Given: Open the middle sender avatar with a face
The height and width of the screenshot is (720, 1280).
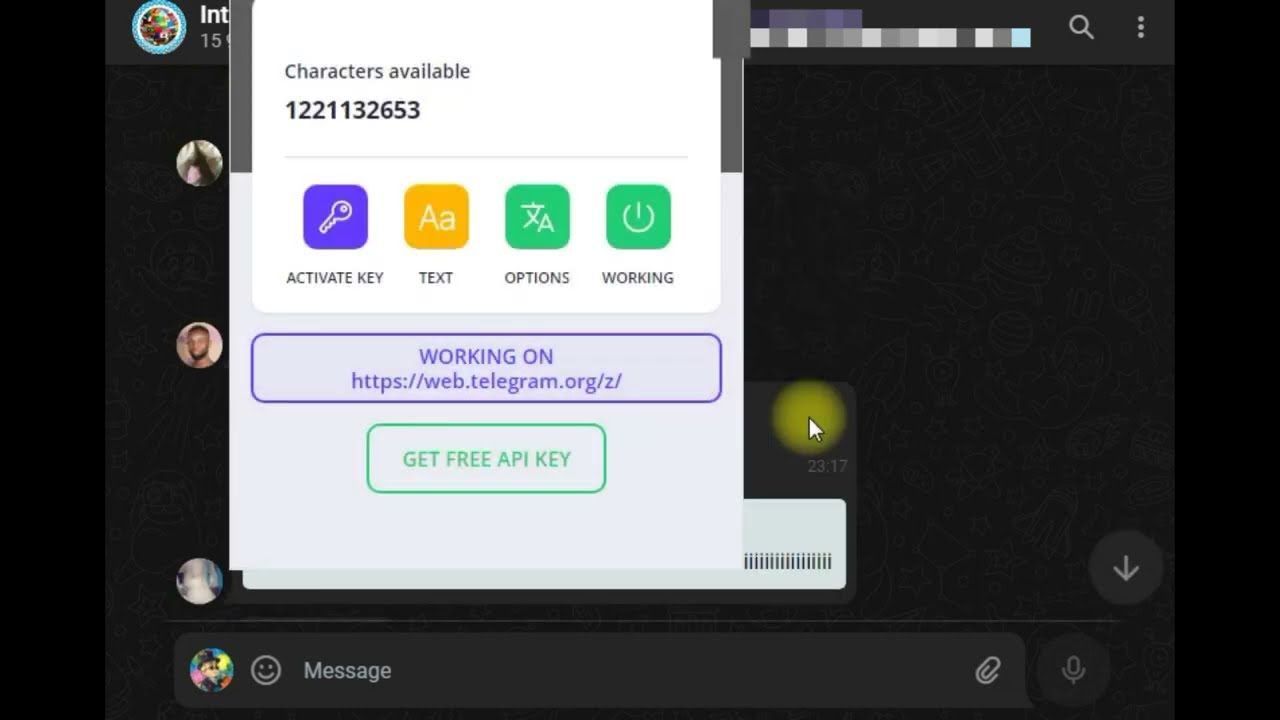Looking at the screenshot, I should coord(199,345).
